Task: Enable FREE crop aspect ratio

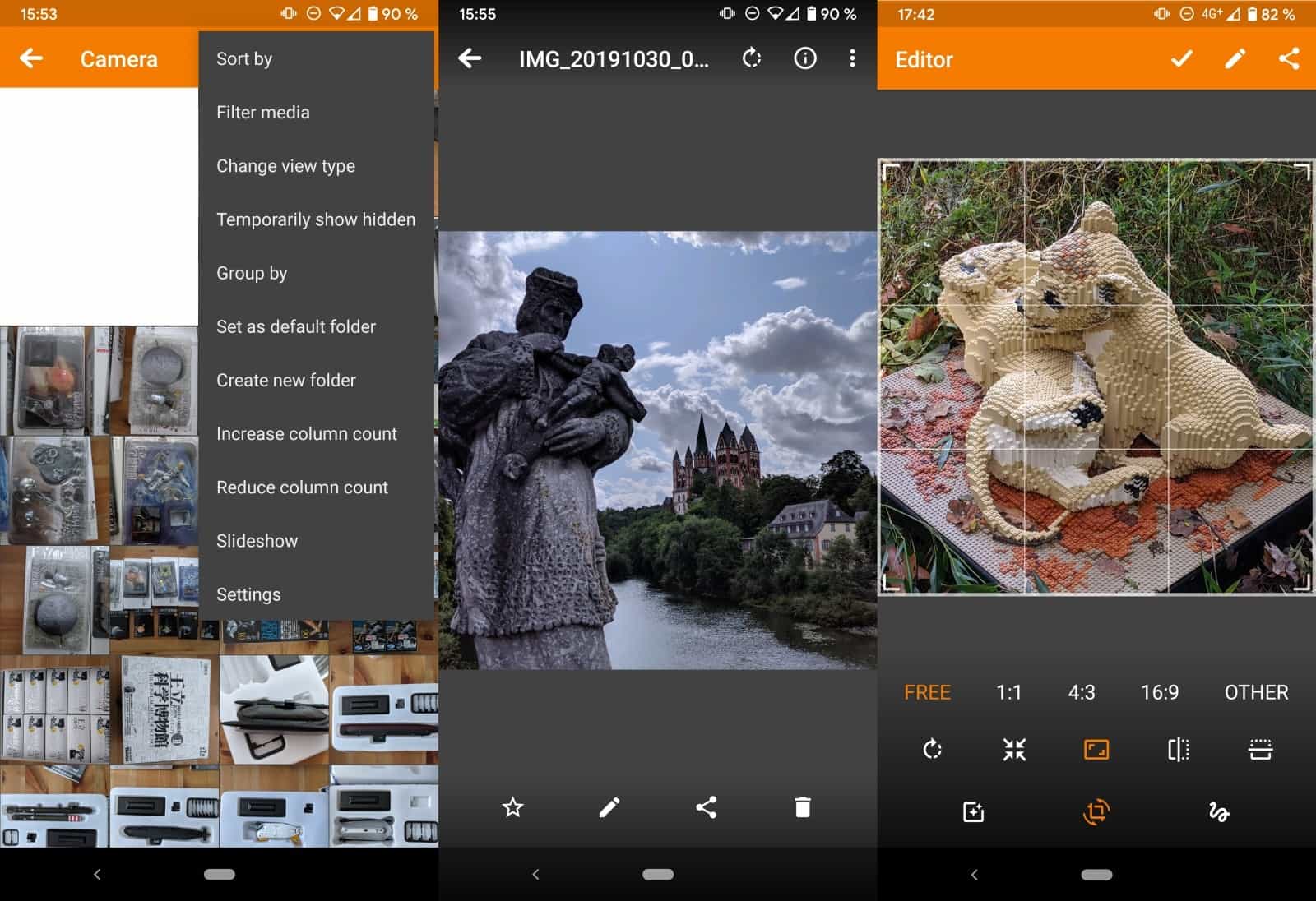Action: [926, 692]
